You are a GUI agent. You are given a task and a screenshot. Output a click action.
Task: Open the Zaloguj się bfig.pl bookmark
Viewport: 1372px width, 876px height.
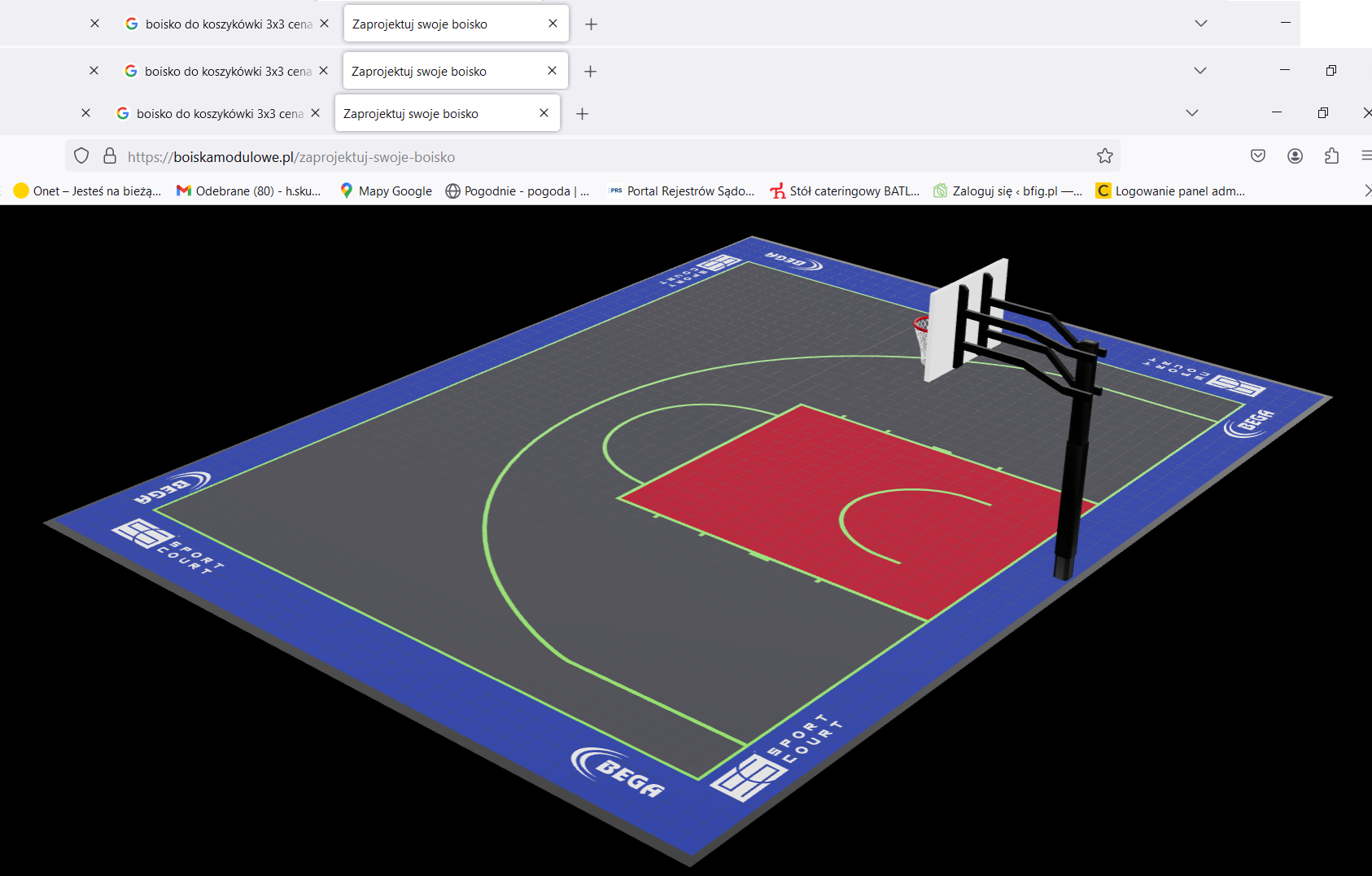(x=1007, y=191)
